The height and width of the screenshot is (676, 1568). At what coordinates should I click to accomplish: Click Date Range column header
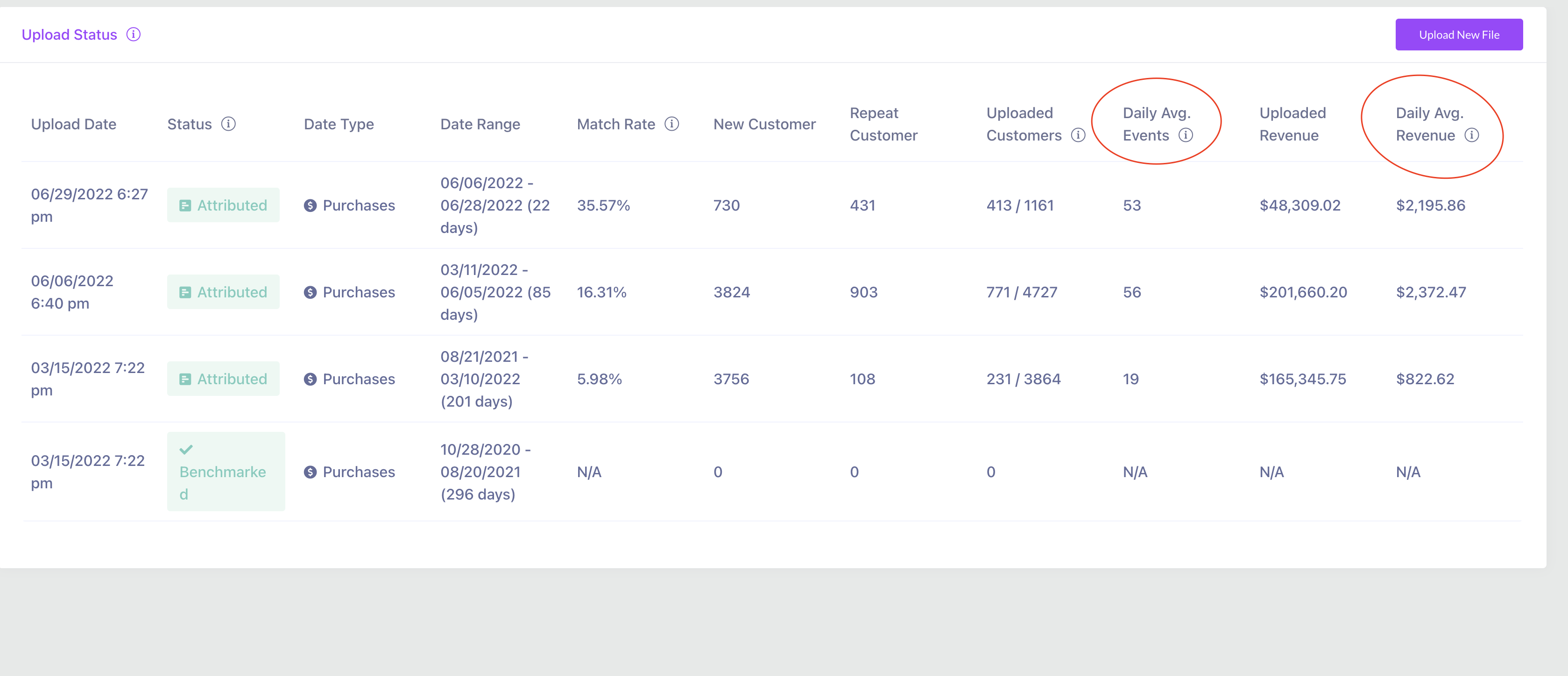click(x=480, y=124)
